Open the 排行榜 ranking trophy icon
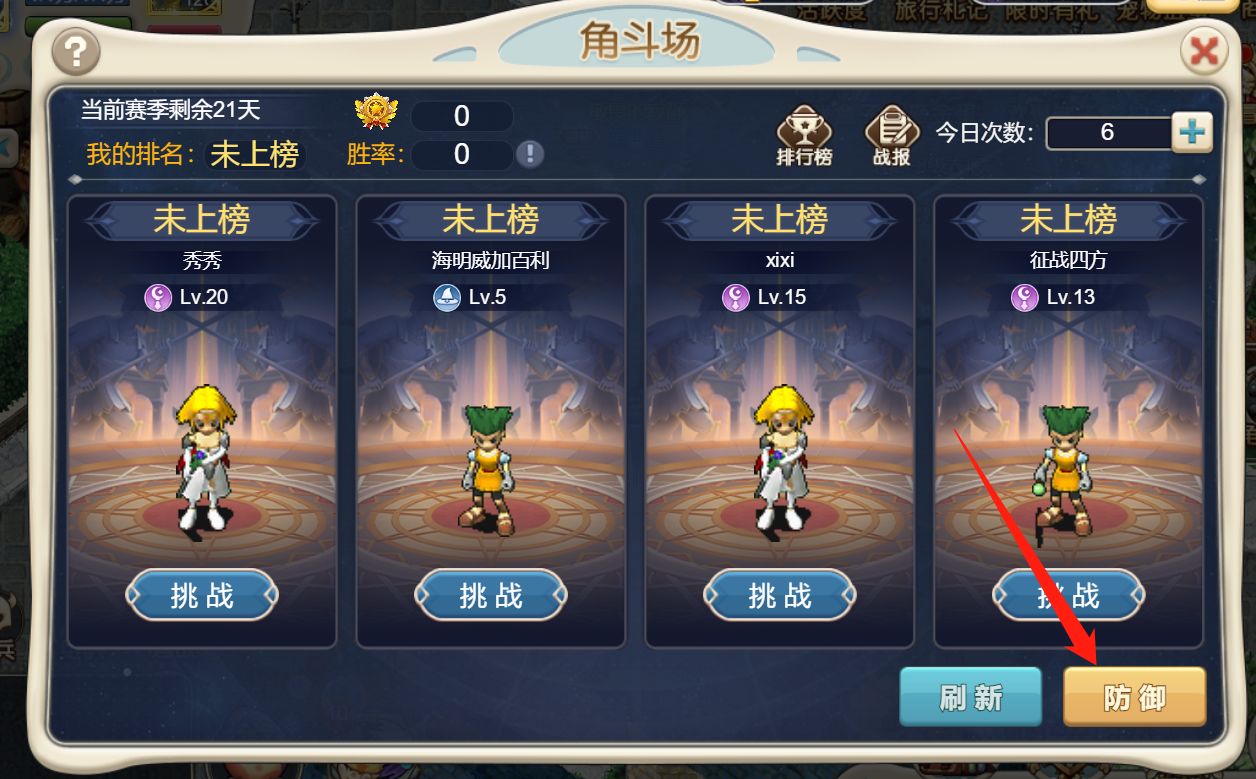Screen dimensions: 1256x779 tap(804, 135)
